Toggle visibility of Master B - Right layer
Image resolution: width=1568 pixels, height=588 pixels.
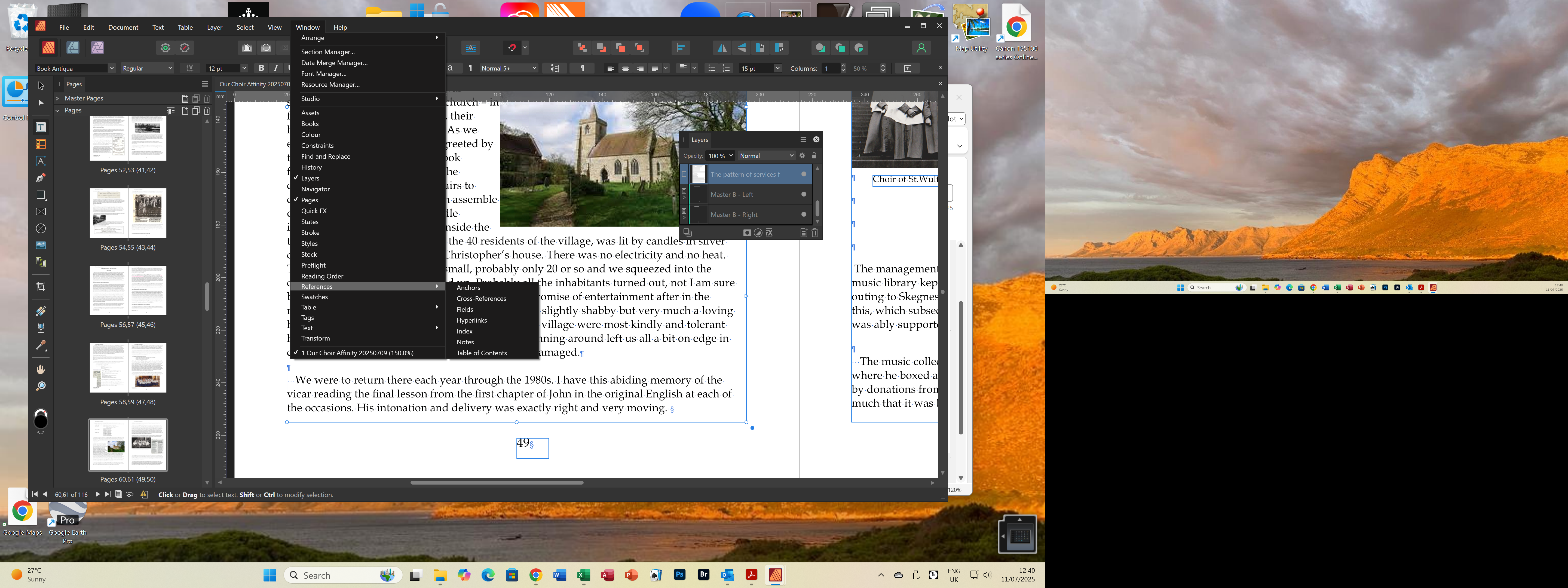tap(804, 215)
